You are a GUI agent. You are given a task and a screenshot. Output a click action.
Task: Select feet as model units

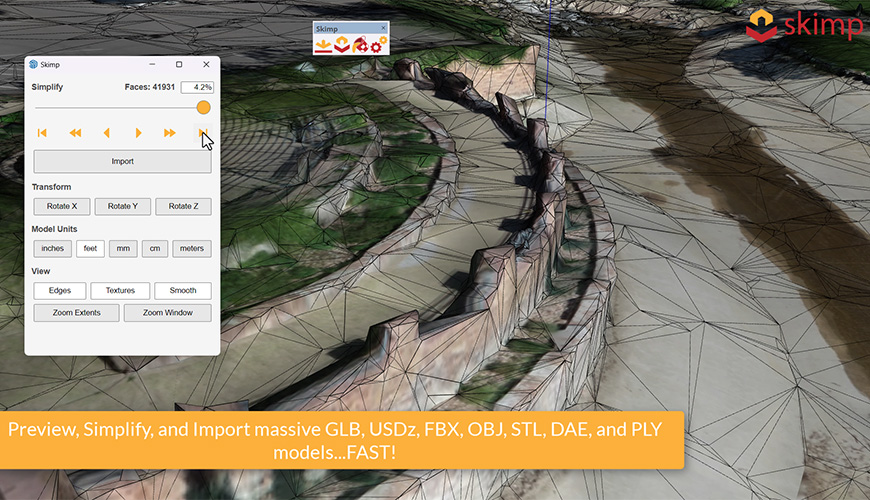[90, 248]
